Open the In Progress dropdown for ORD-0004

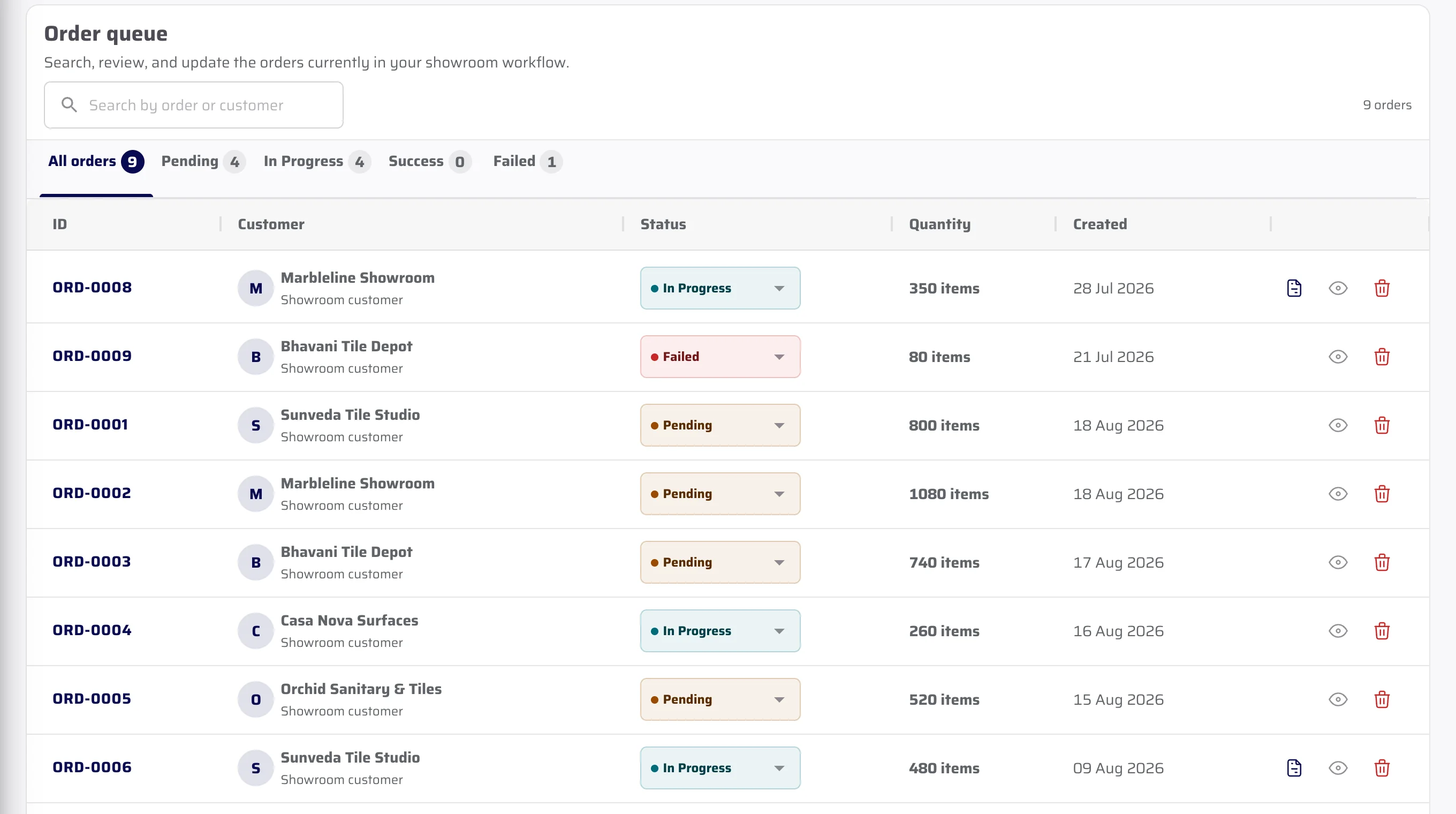(x=720, y=631)
